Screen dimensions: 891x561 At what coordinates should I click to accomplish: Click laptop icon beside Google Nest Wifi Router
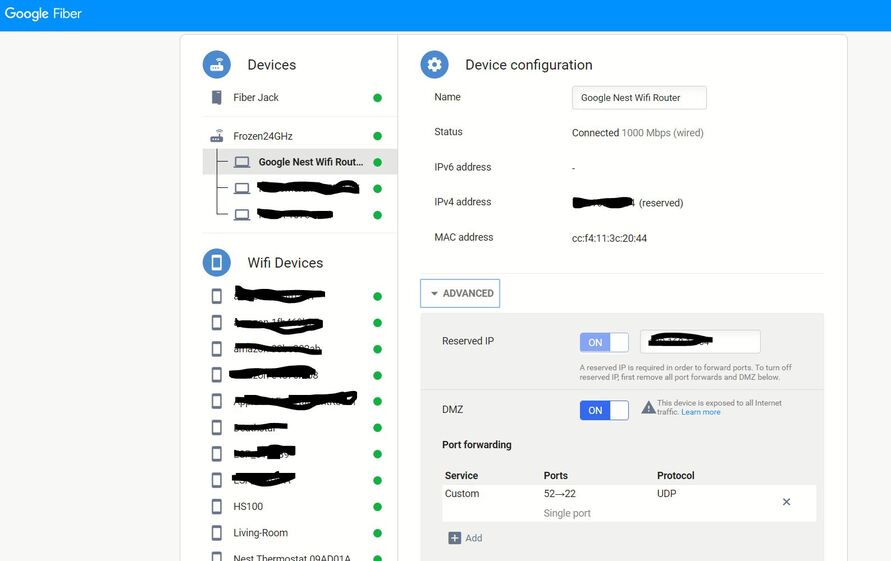click(x=242, y=163)
